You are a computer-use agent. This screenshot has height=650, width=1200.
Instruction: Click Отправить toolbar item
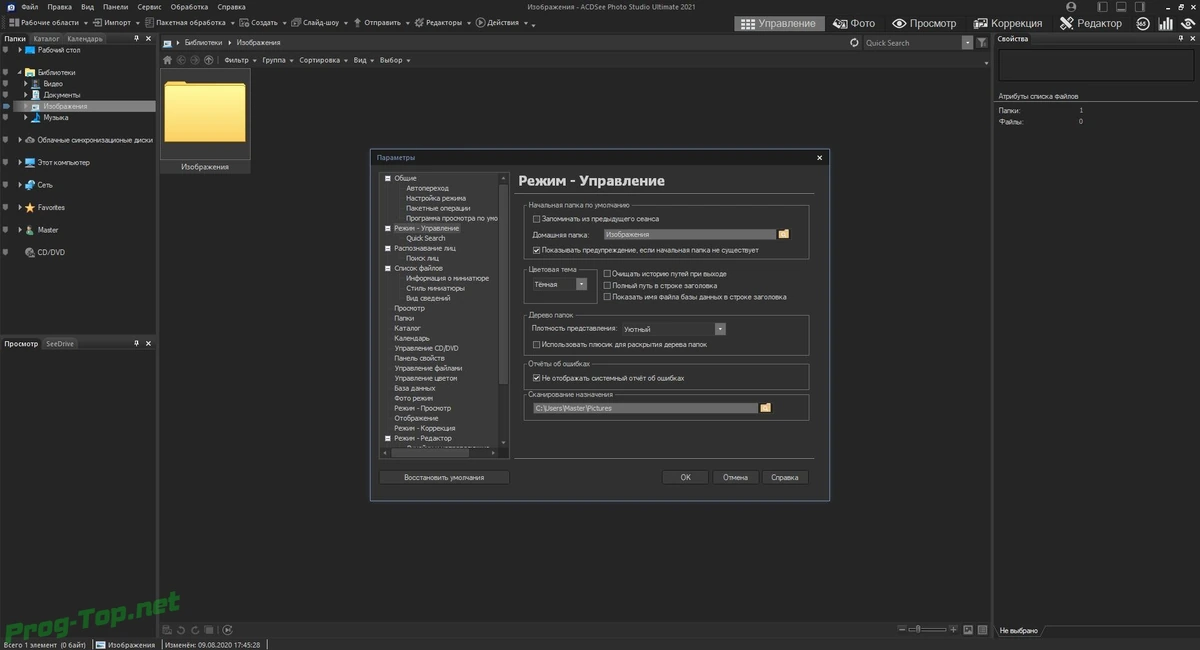[x=379, y=22]
